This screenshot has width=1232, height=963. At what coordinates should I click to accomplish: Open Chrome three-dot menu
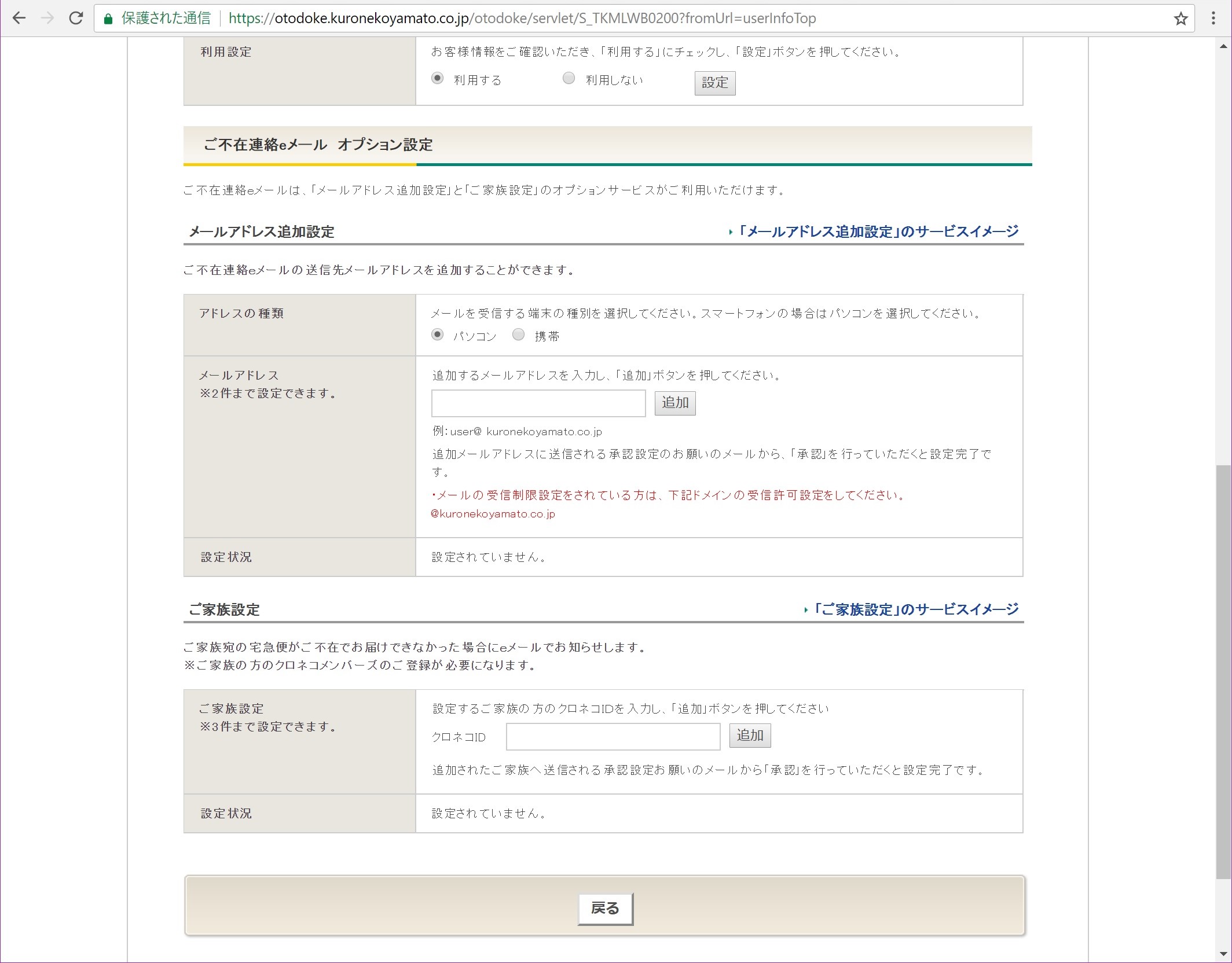pos(1213,19)
